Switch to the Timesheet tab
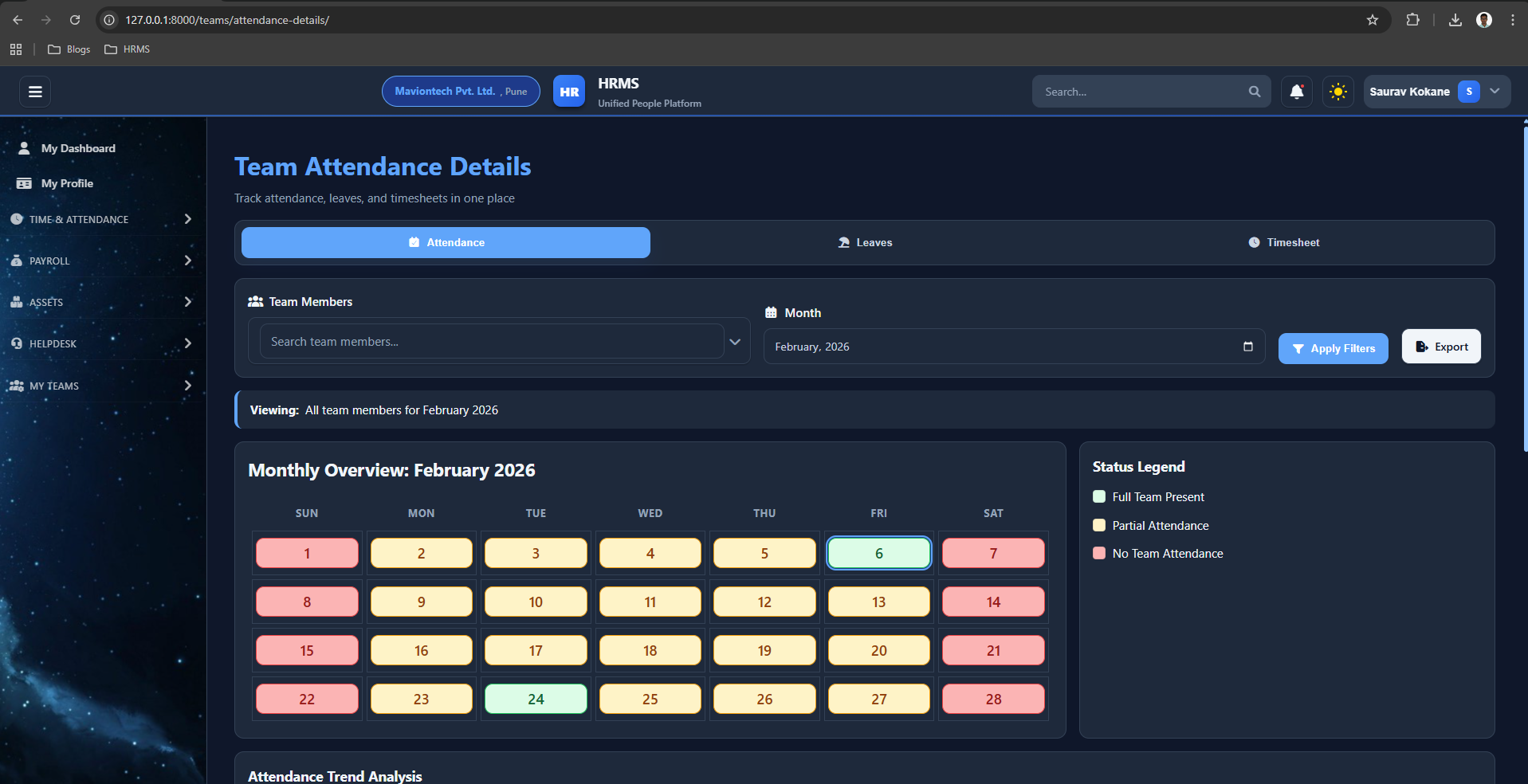Screen dimensions: 1528x784 1283,242
